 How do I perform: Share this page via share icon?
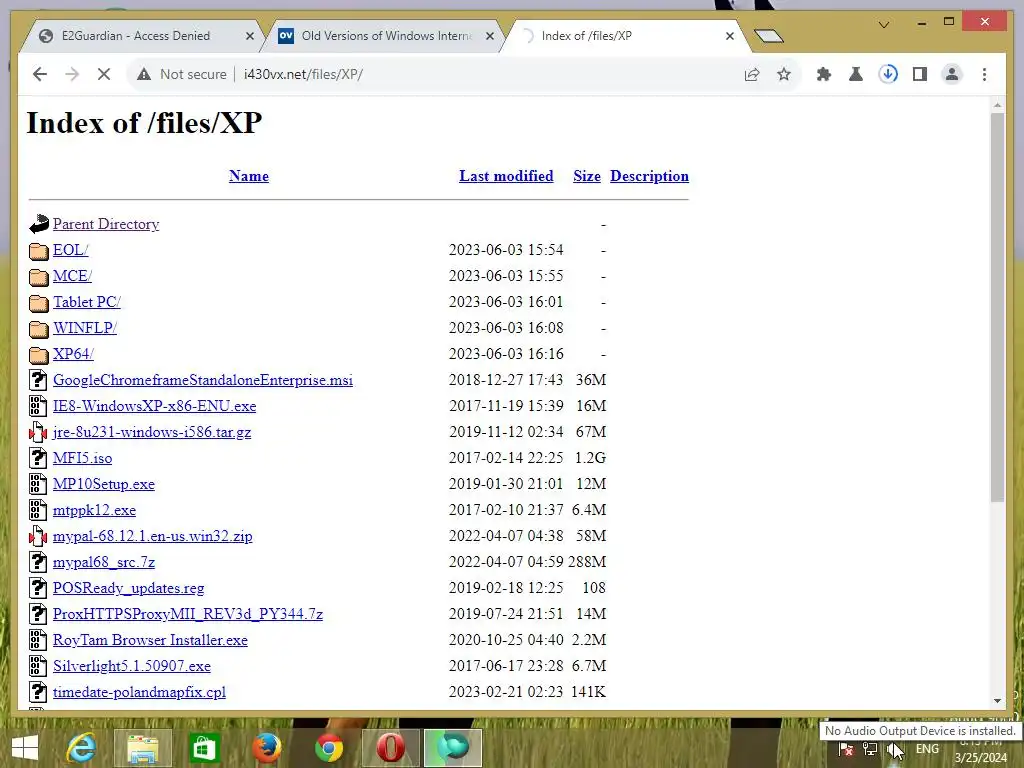[x=752, y=74]
